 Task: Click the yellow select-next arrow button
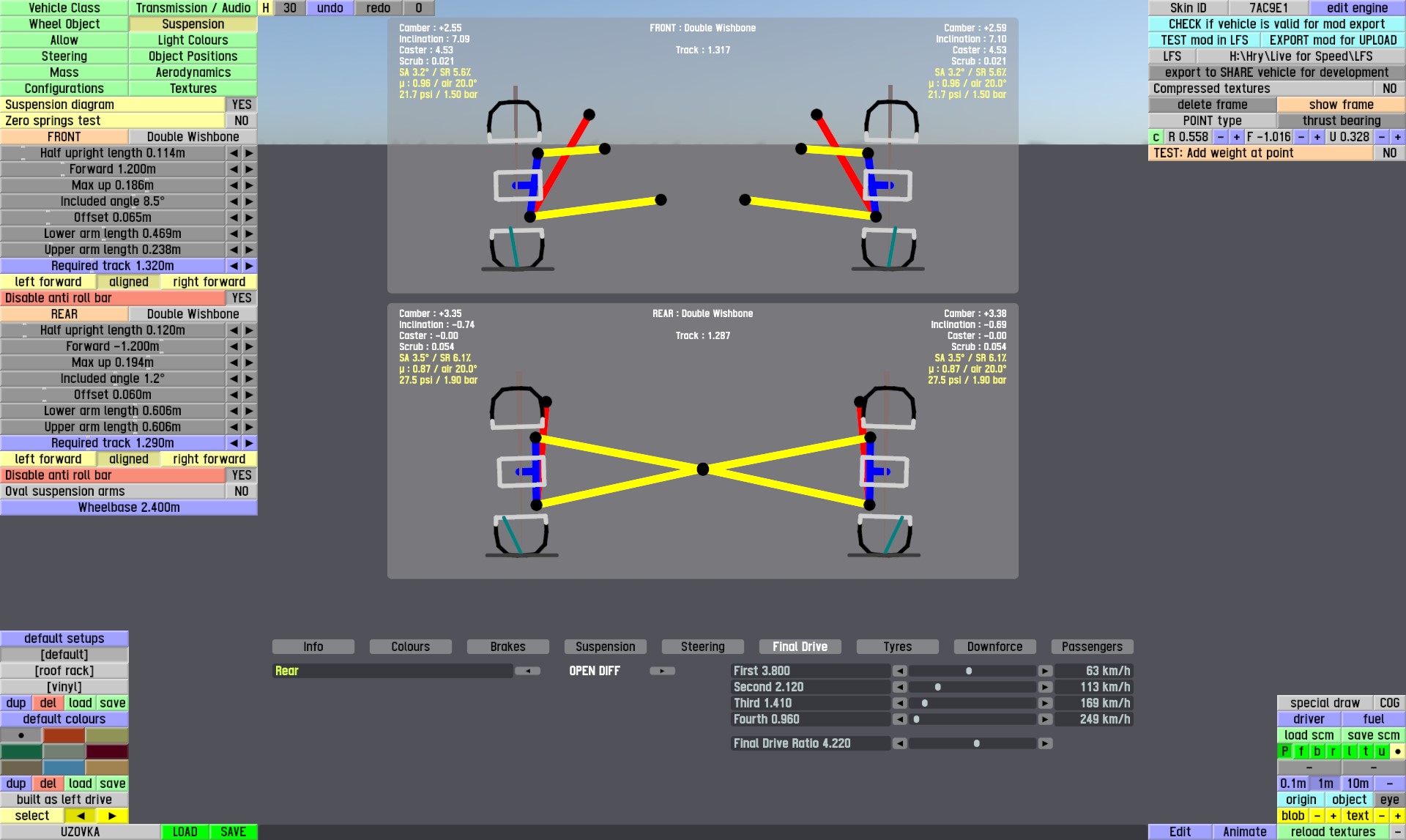tap(112, 816)
